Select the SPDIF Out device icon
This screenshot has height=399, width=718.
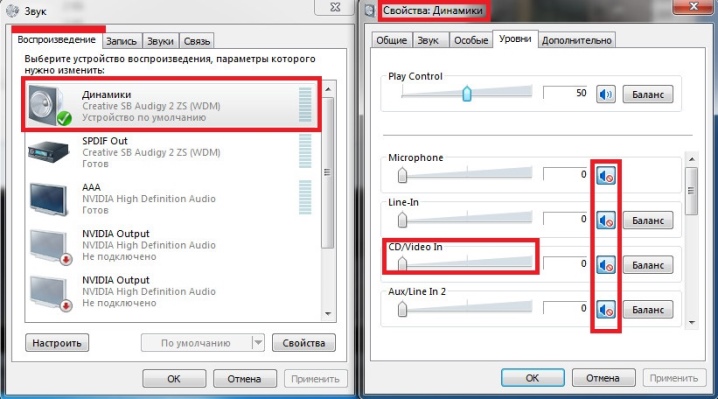(49, 151)
